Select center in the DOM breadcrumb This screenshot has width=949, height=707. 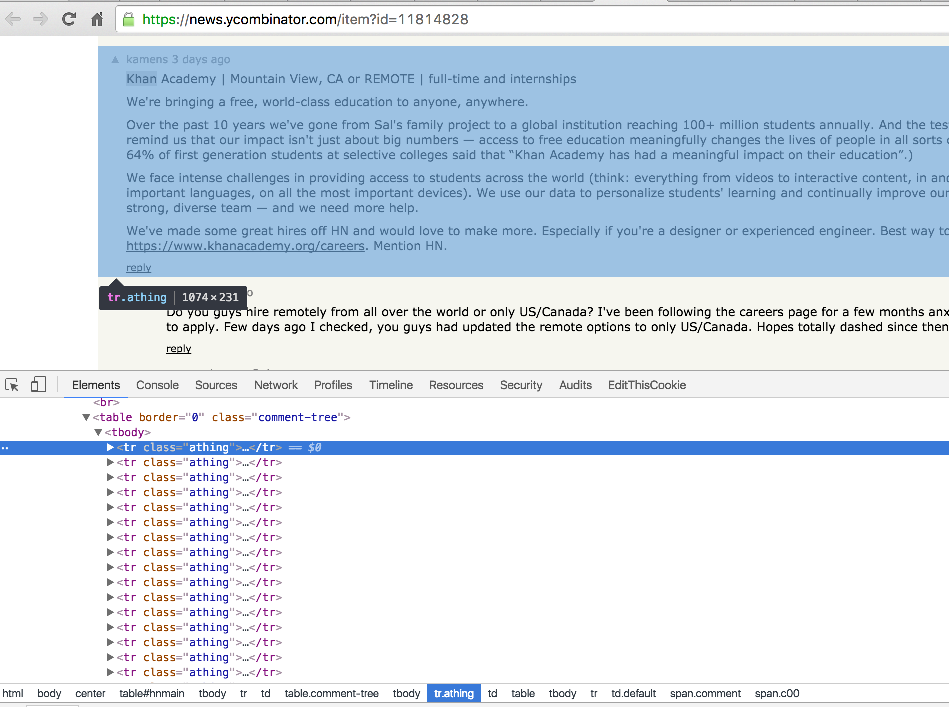(90, 694)
